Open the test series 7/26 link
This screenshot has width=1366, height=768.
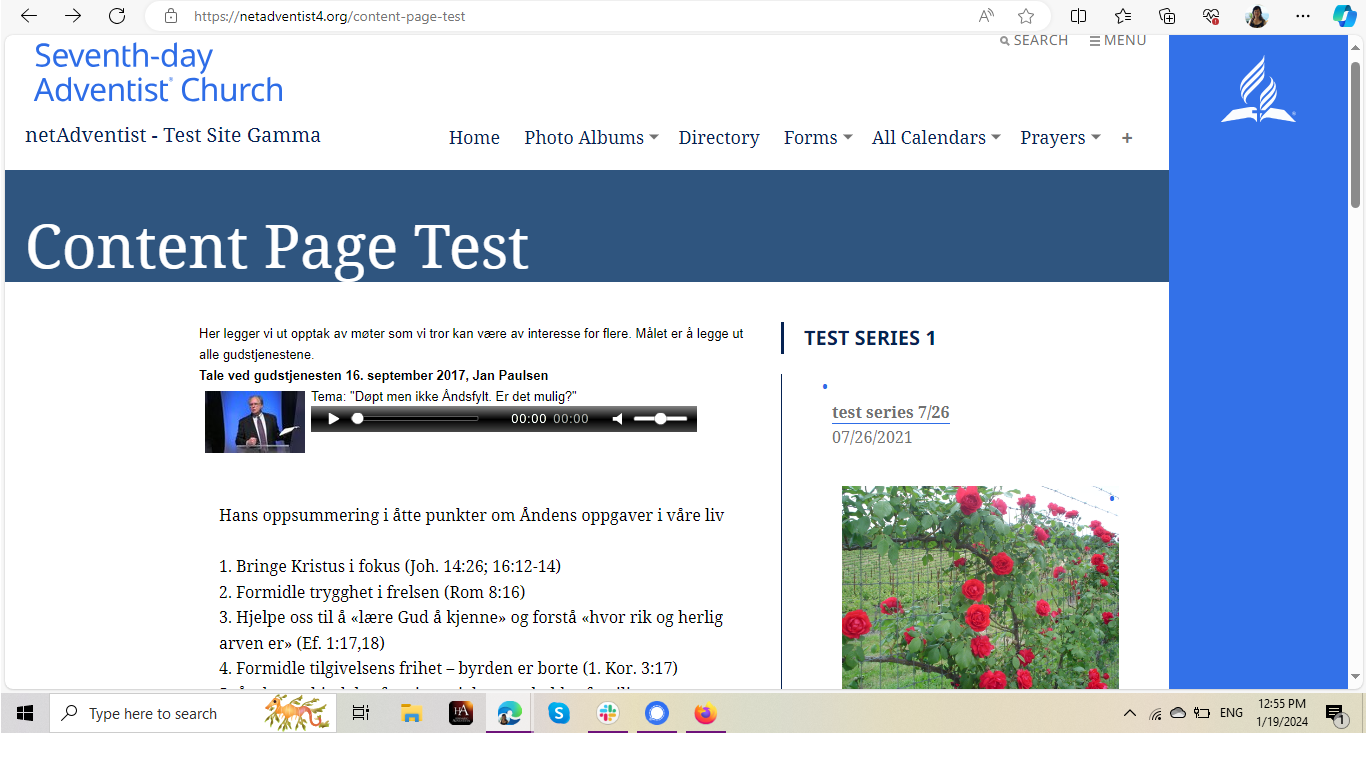pos(890,412)
